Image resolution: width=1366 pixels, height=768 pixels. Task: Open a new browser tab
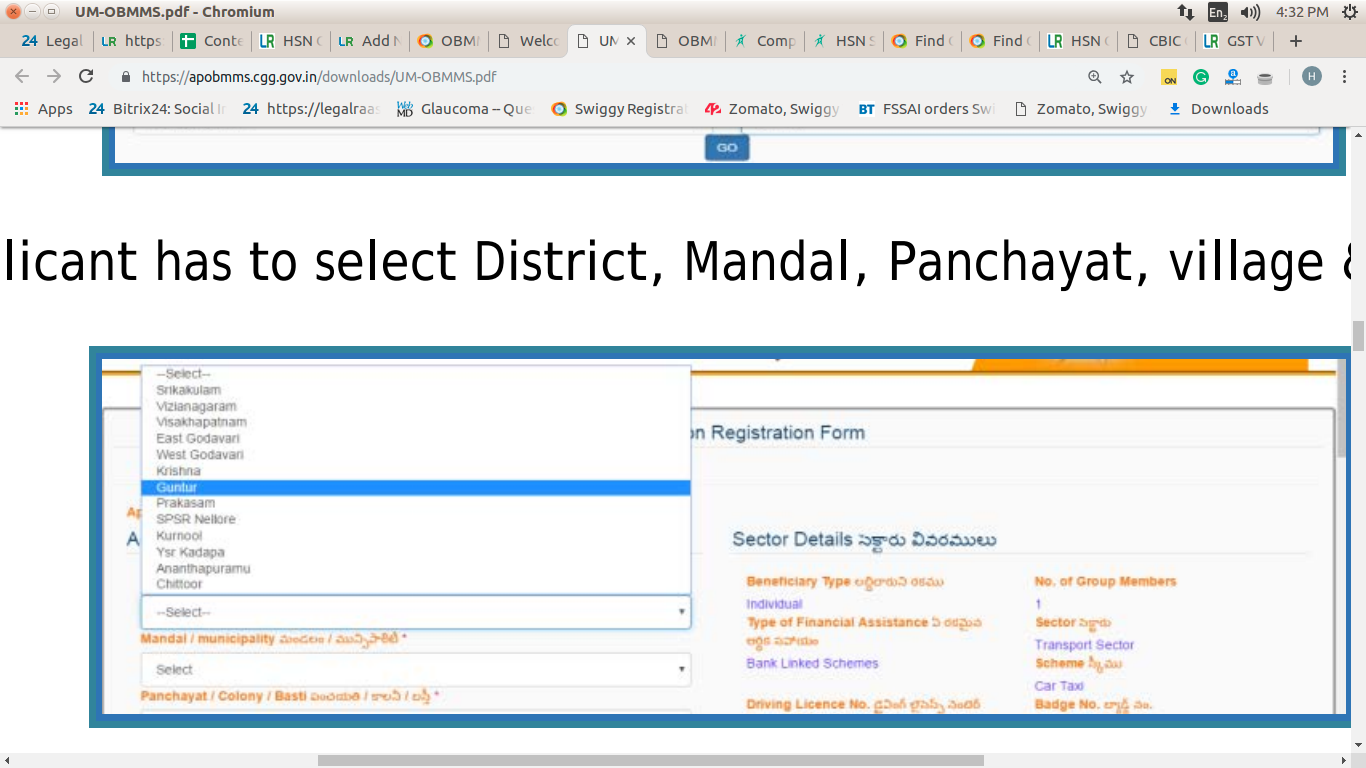pos(1296,41)
